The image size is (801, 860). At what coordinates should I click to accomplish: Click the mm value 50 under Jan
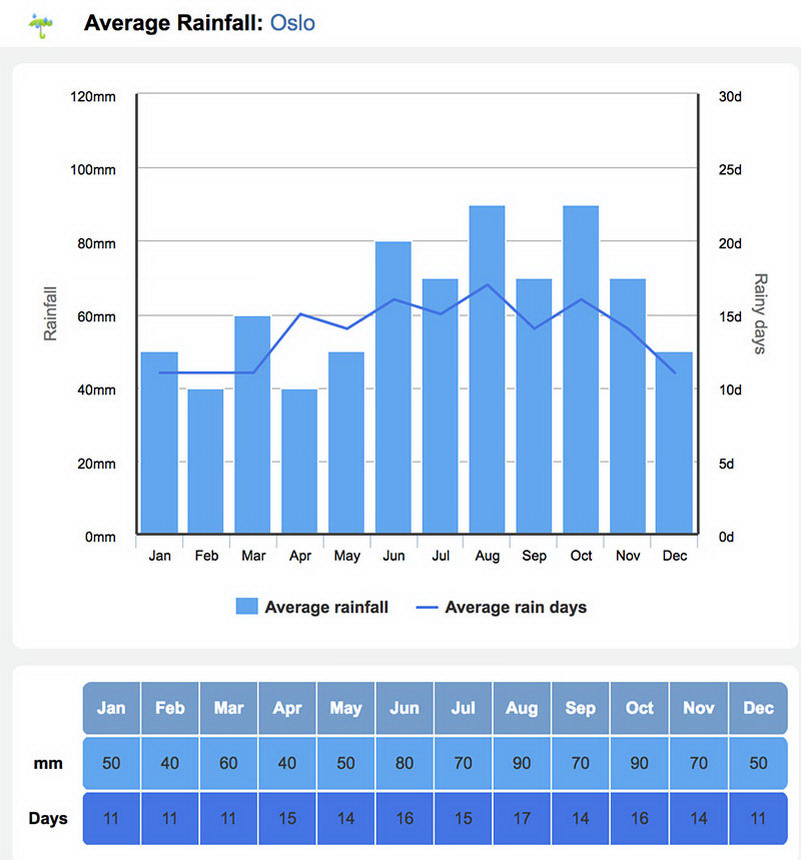click(111, 763)
